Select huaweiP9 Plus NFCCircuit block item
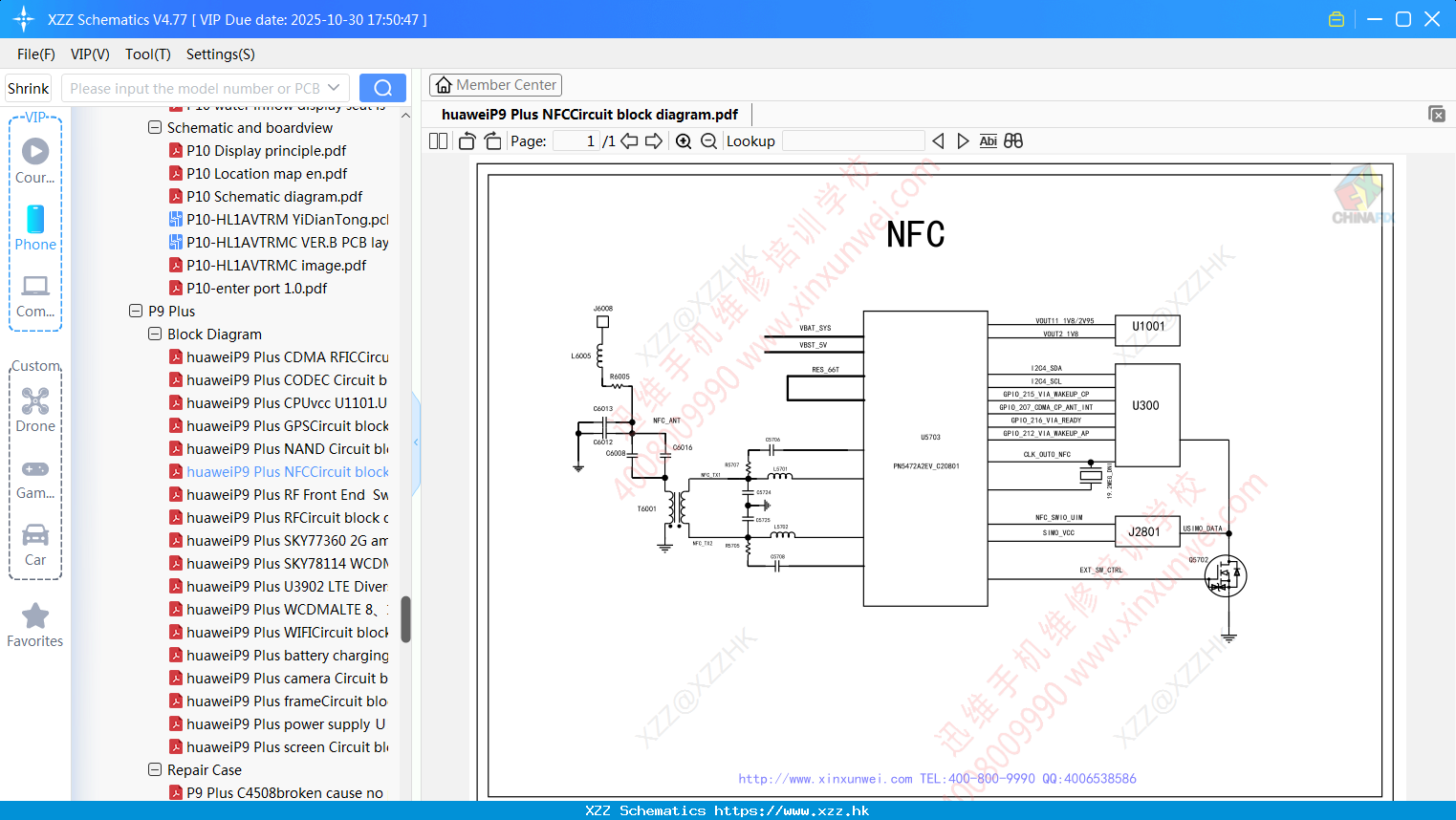 click(x=287, y=471)
